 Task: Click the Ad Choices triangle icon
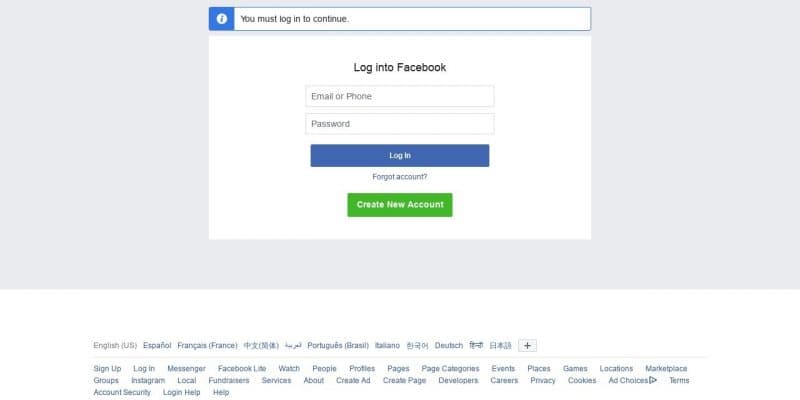653,380
